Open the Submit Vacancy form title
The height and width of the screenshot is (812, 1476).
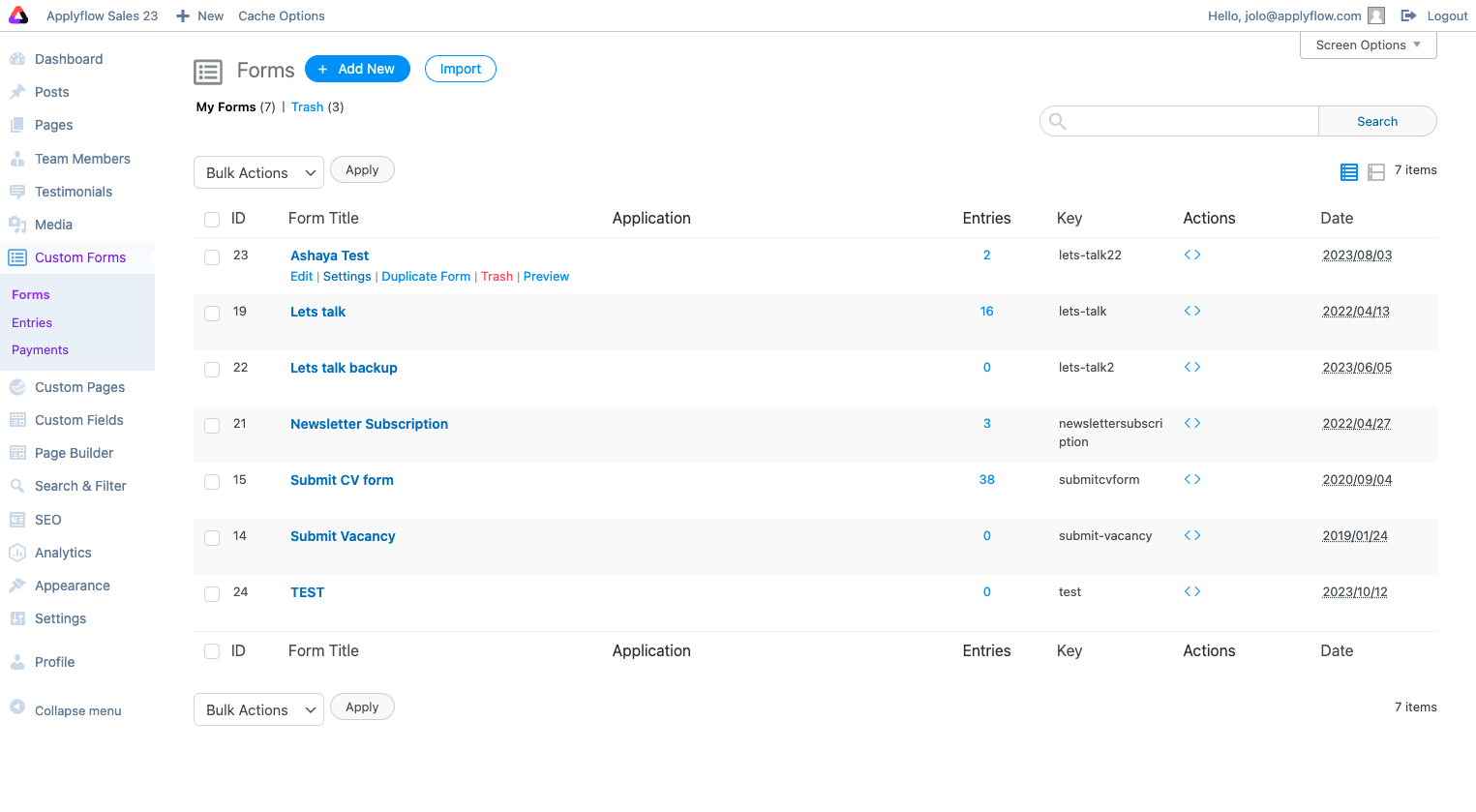(343, 536)
